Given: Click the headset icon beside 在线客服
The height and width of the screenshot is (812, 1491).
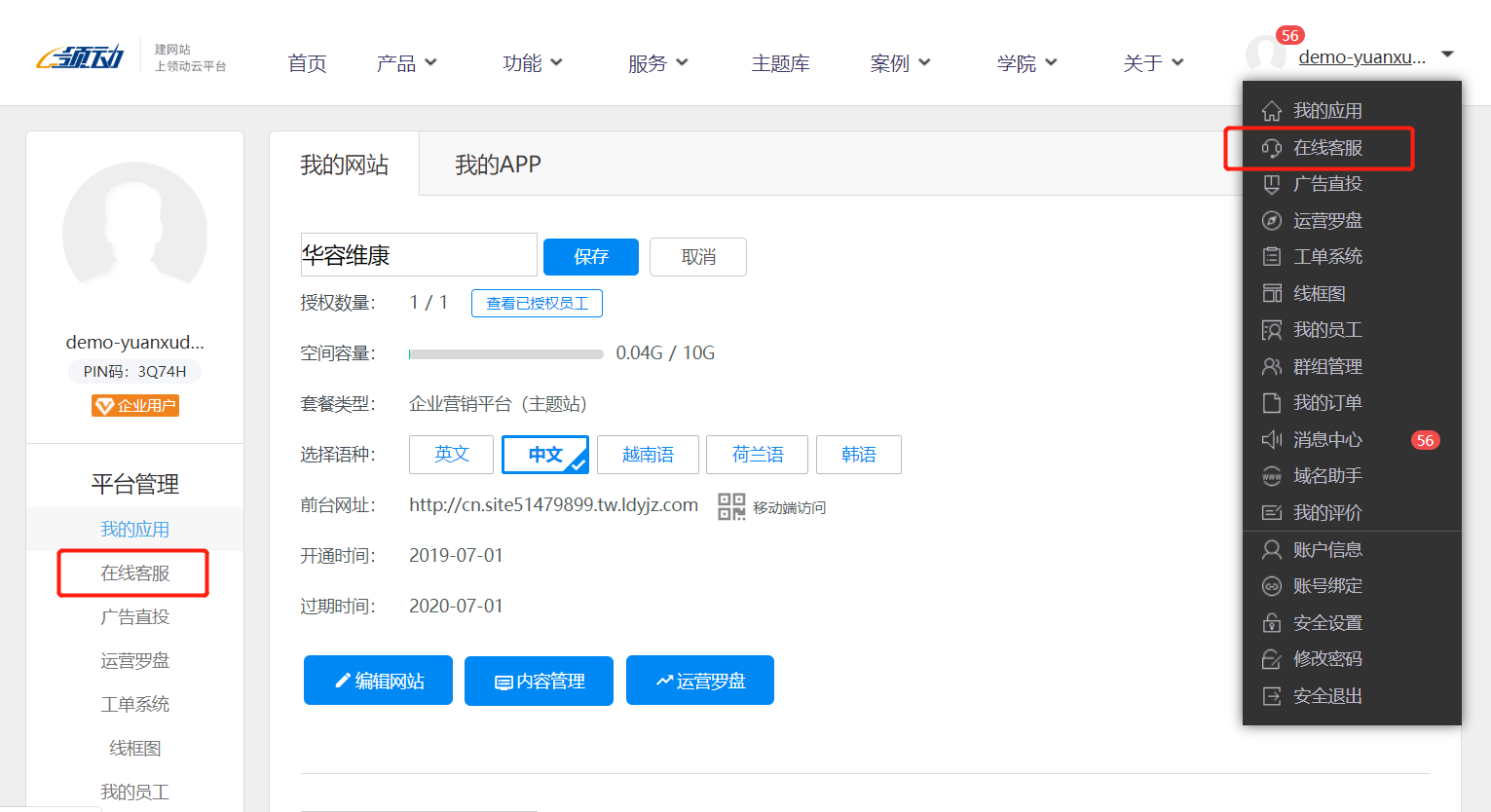Looking at the screenshot, I should [1271, 148].
